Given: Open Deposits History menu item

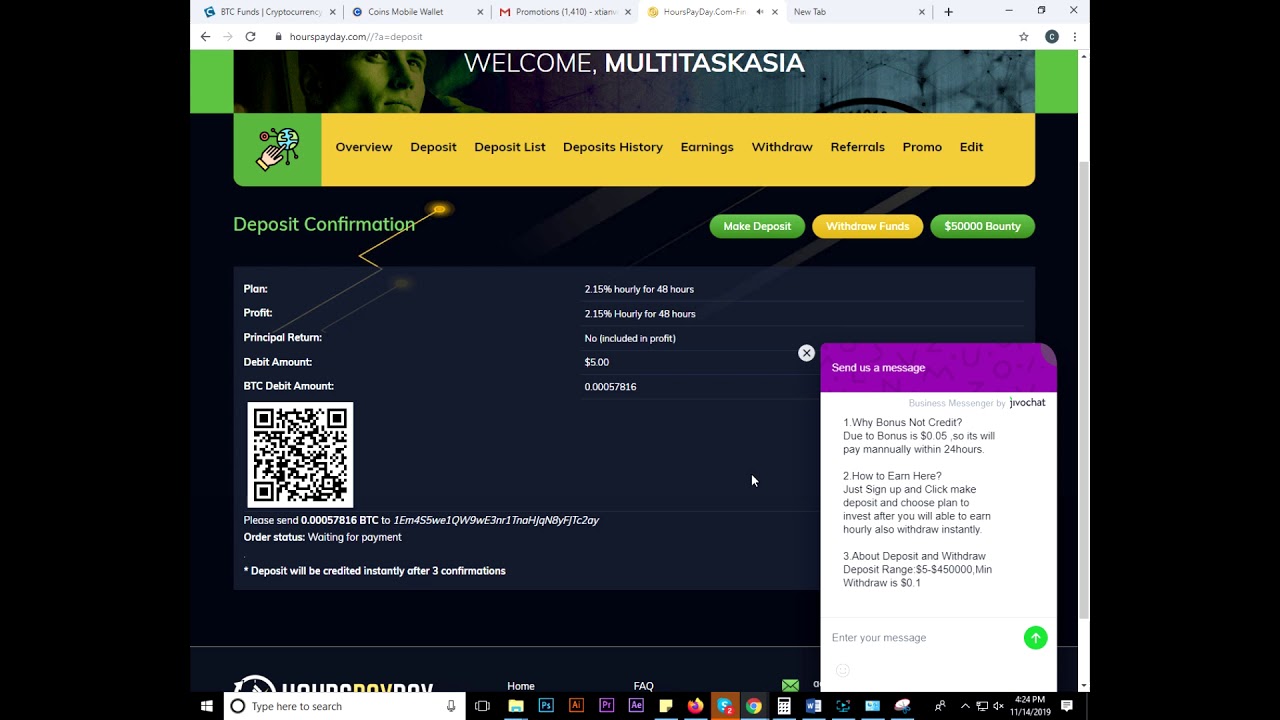Looking at the screenshot, I should (613, 147).
